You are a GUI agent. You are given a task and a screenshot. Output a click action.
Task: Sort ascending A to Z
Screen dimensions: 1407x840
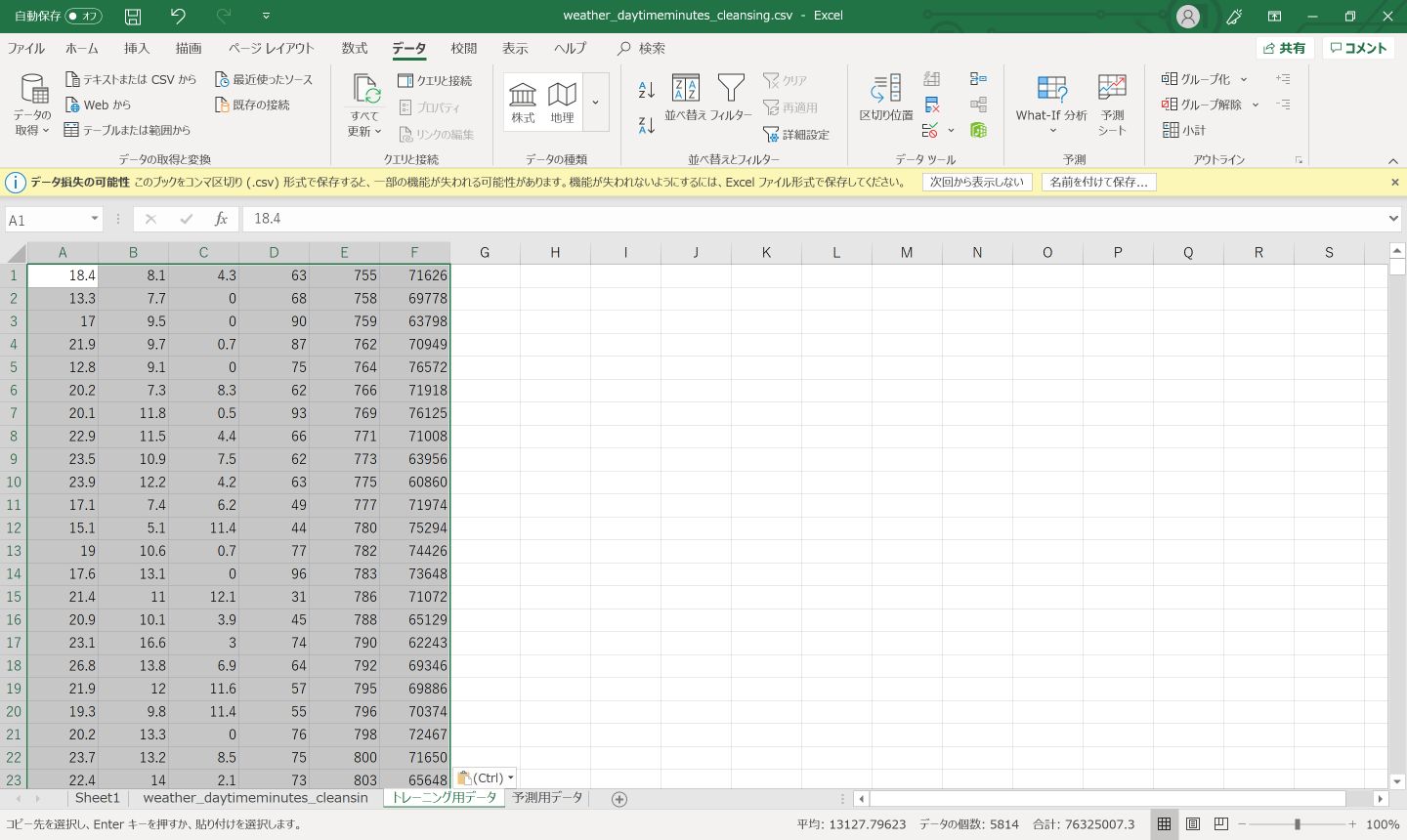(647, 90)
